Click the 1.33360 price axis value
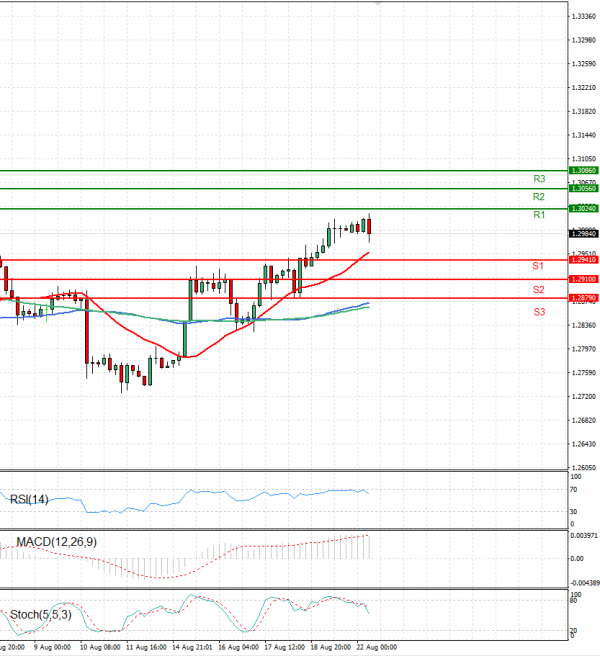This screenshot has width=600, height=656. tap(584, 16)
